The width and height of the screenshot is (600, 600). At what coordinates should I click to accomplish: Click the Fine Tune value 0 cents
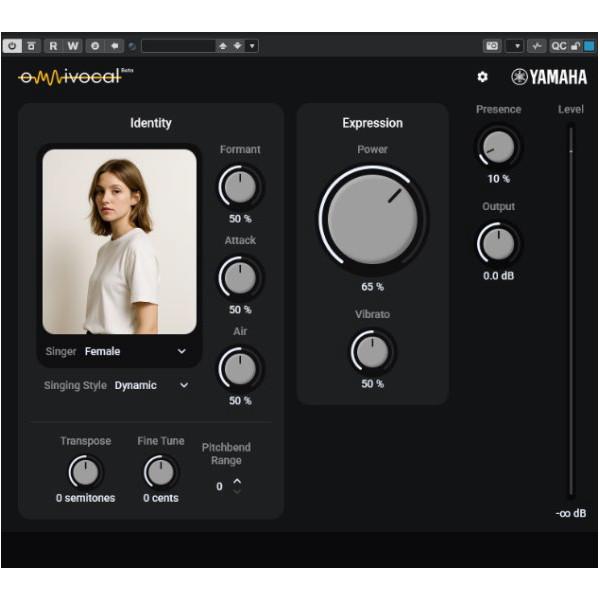tap(161, 498)
